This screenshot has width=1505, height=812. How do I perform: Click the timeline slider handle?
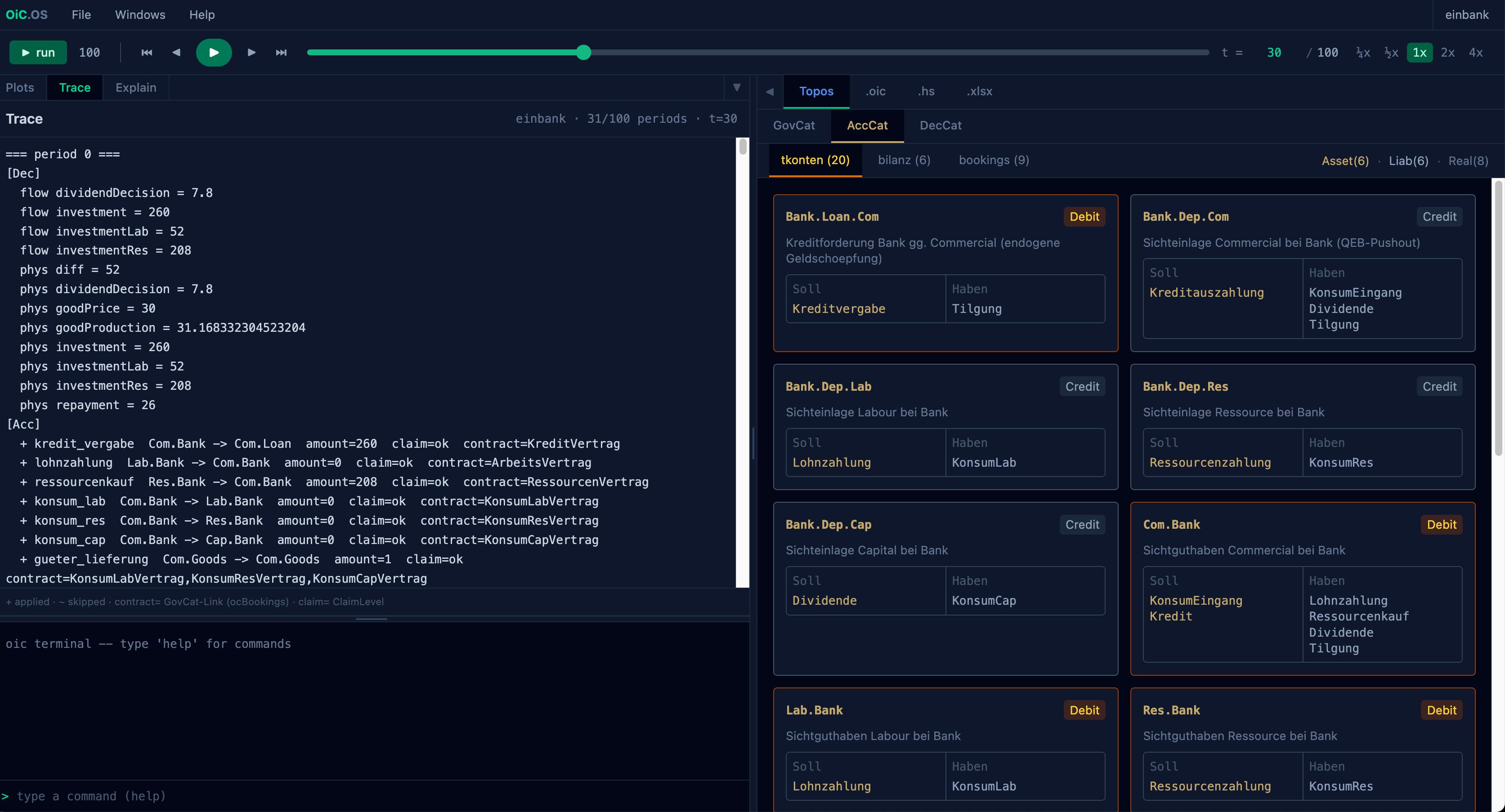tap(583, 53)
